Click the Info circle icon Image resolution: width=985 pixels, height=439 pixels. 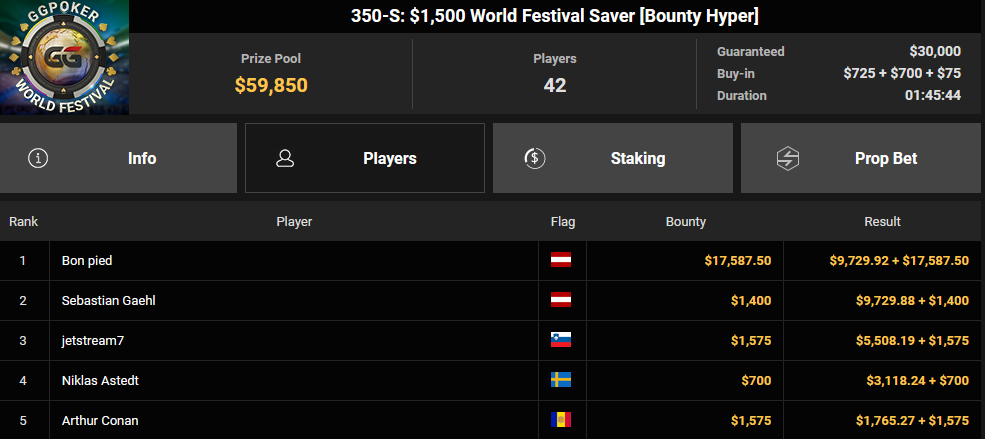[38, 158]
